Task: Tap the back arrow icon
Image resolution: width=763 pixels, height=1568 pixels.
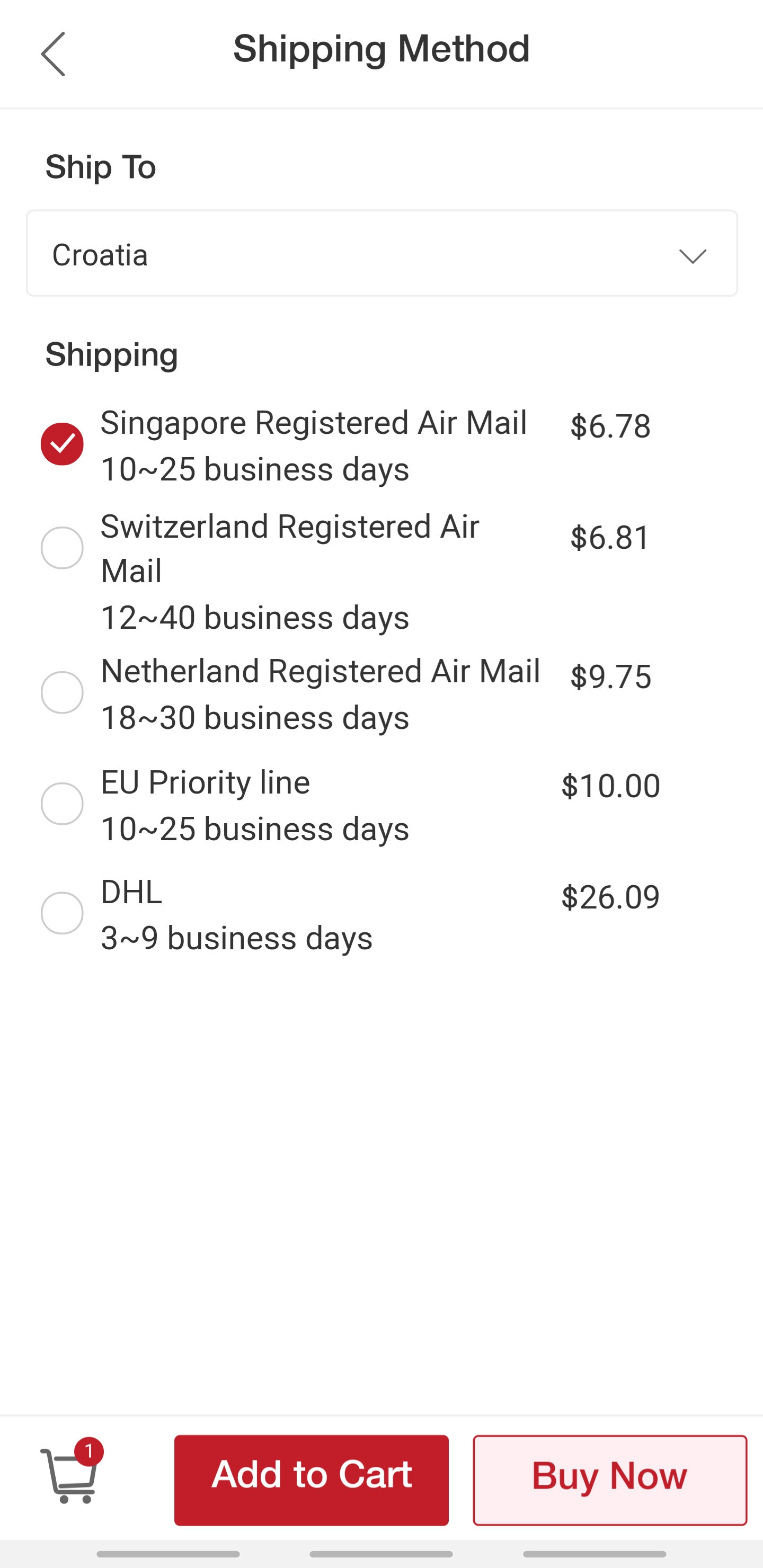Action: [x=53, y=54]
